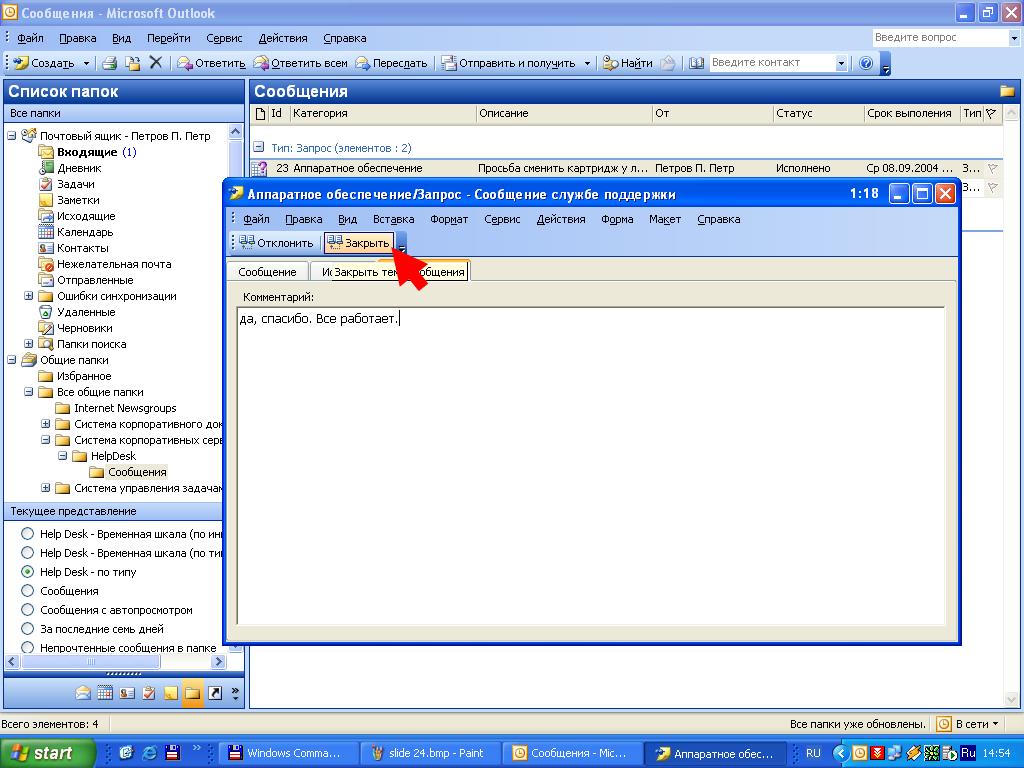Click the request icon on row 23
This screenshot has height=768, width=1024.
point(259,168)
